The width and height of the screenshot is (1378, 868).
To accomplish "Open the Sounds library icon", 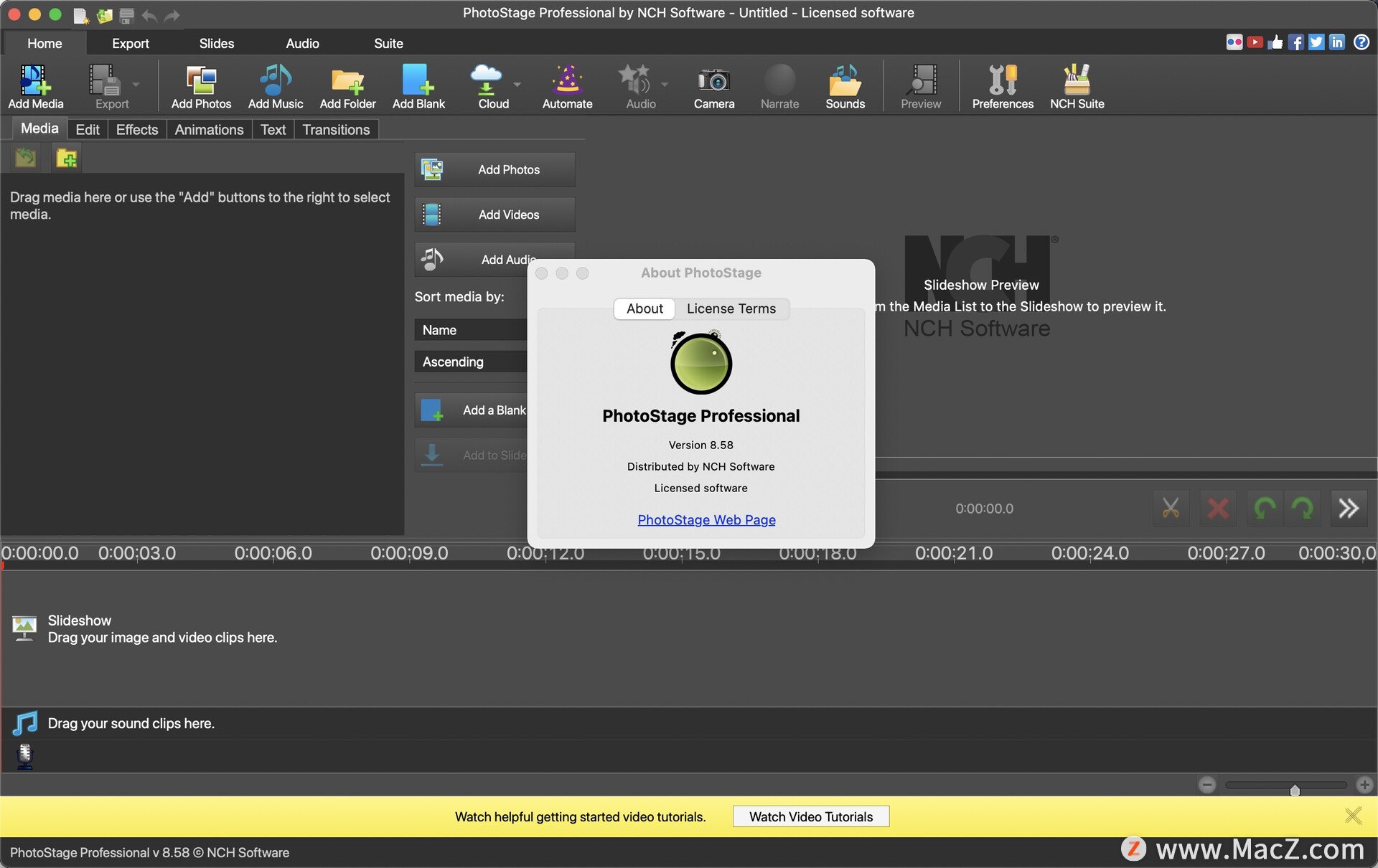I will pyautogui.click(x=845, y=86).
